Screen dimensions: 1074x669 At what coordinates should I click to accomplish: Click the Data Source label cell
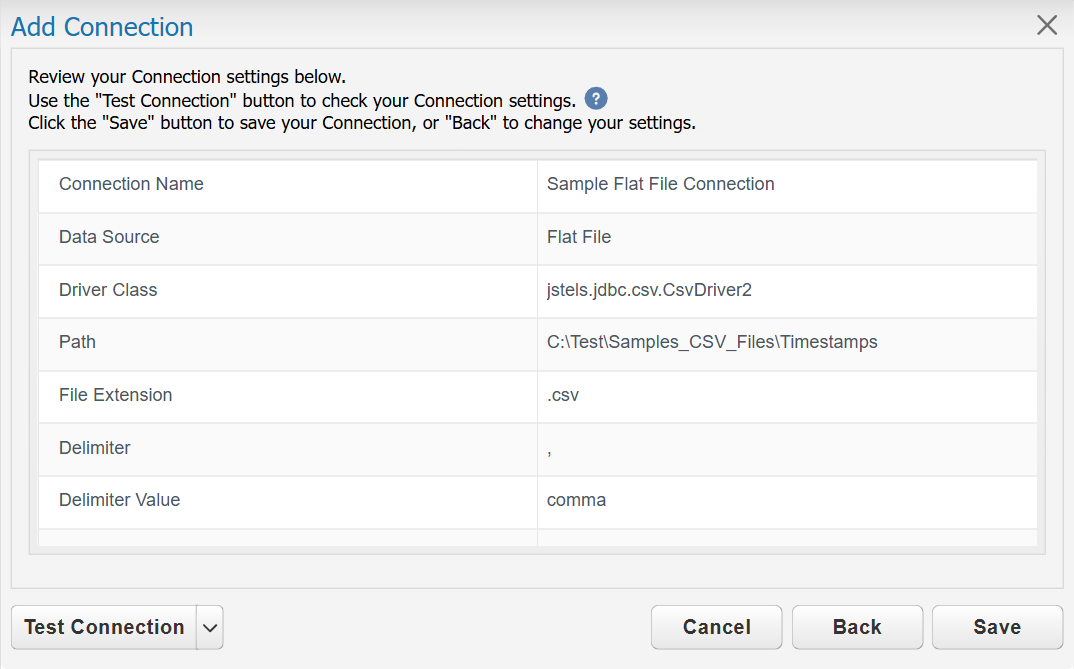click(288, 237)
